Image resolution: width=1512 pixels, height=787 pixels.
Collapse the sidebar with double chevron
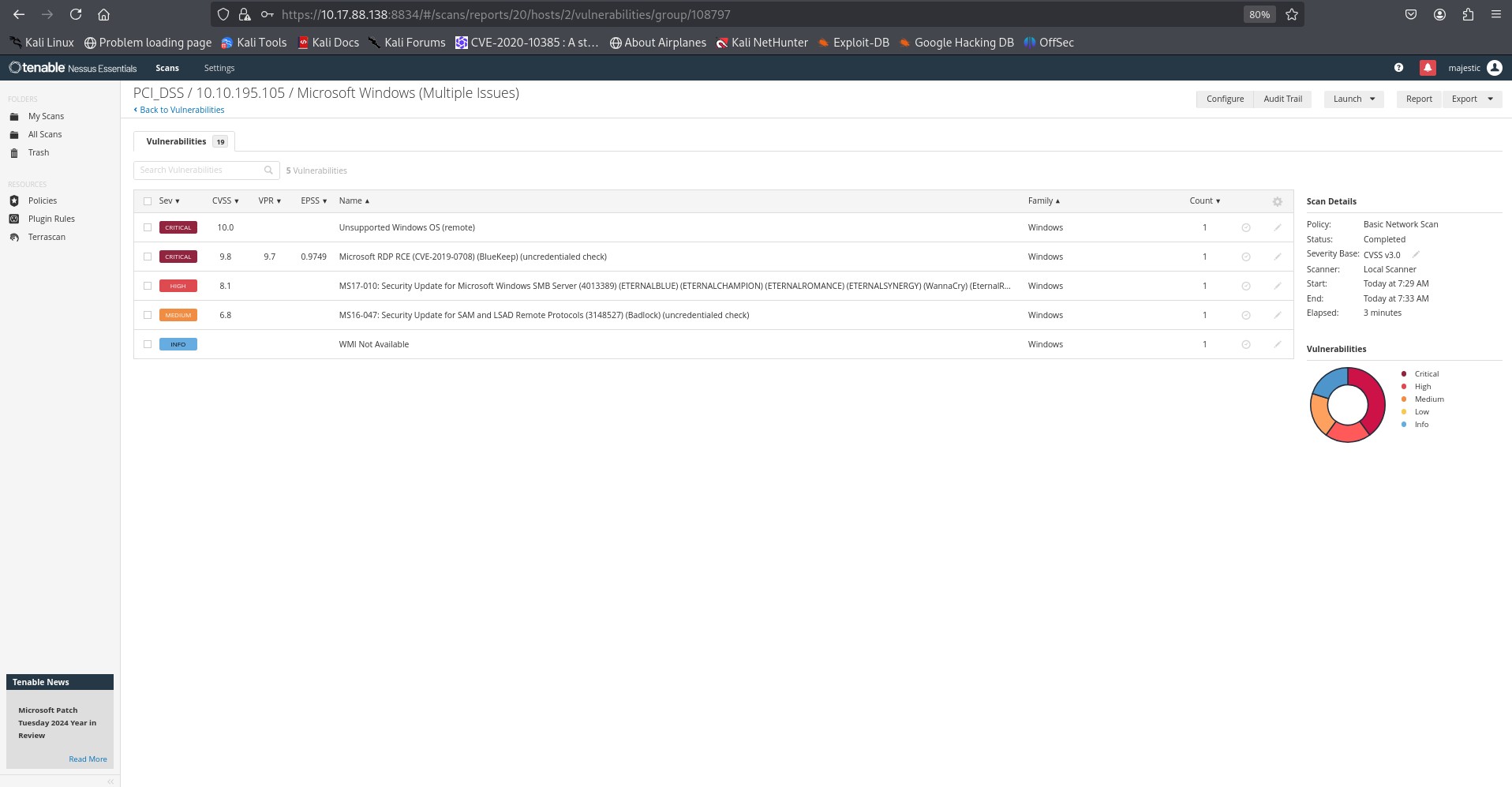point(110,781)
